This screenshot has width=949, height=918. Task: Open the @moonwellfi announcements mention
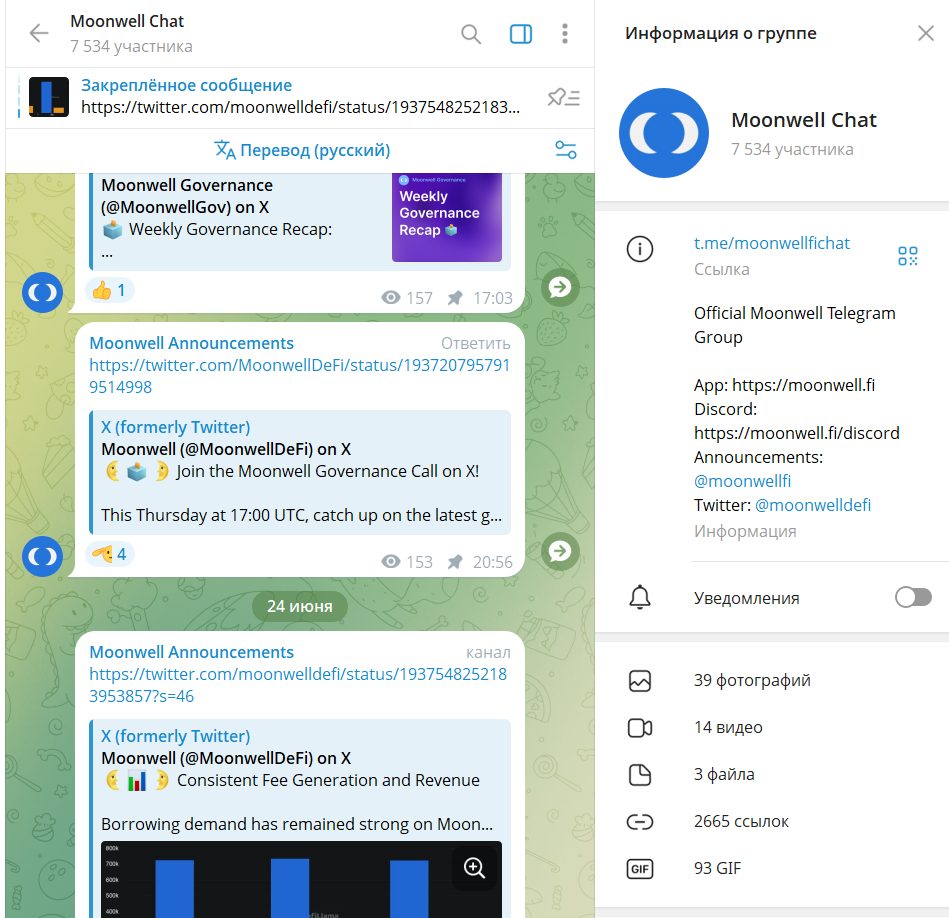(743, 481)
